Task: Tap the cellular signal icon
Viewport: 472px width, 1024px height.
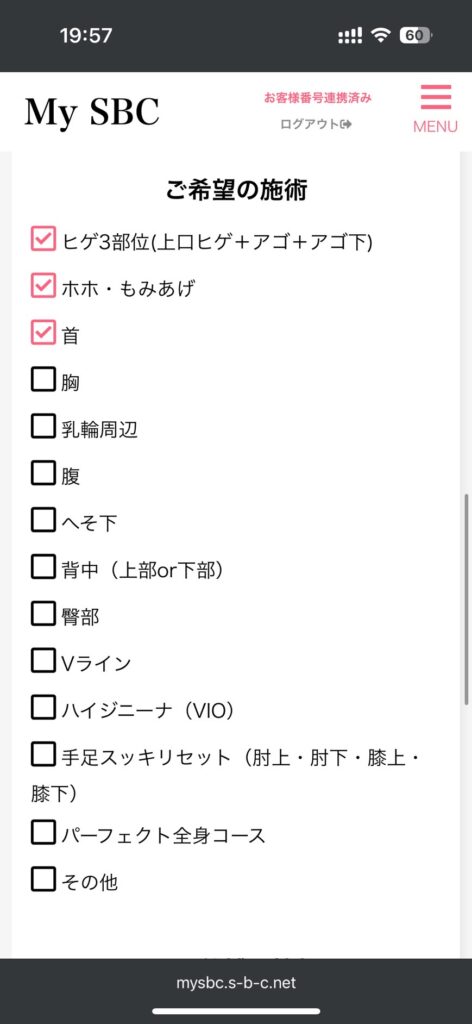Action: click(350, 36)
